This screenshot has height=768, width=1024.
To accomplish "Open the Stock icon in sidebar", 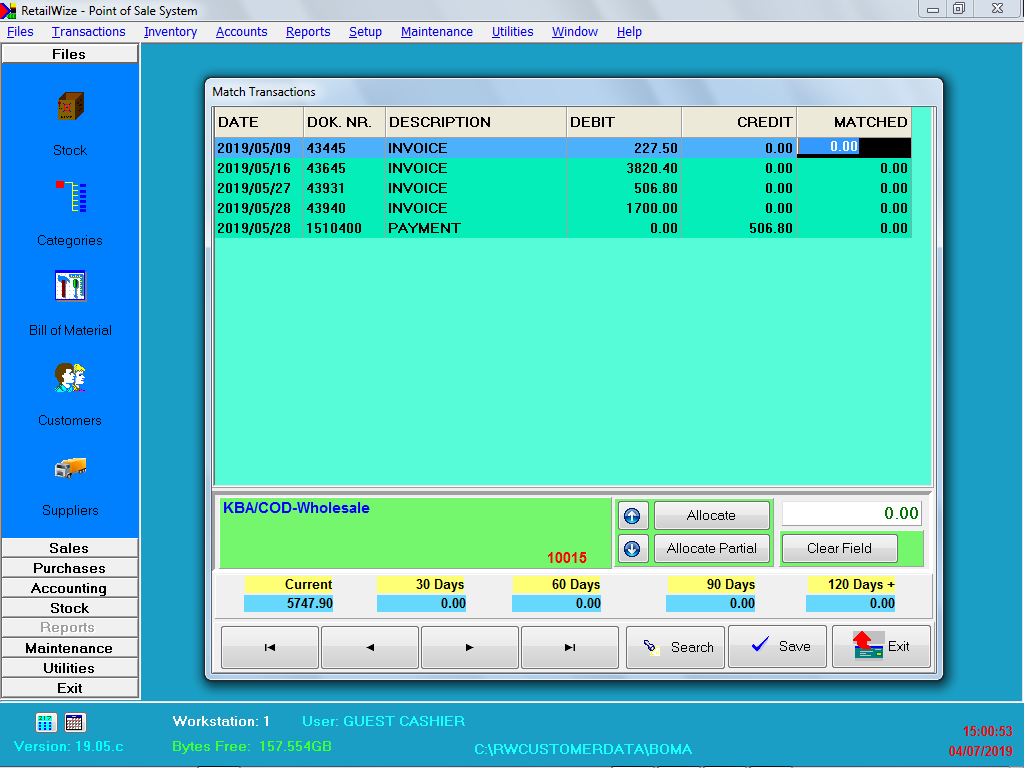I will coord(70,107).
